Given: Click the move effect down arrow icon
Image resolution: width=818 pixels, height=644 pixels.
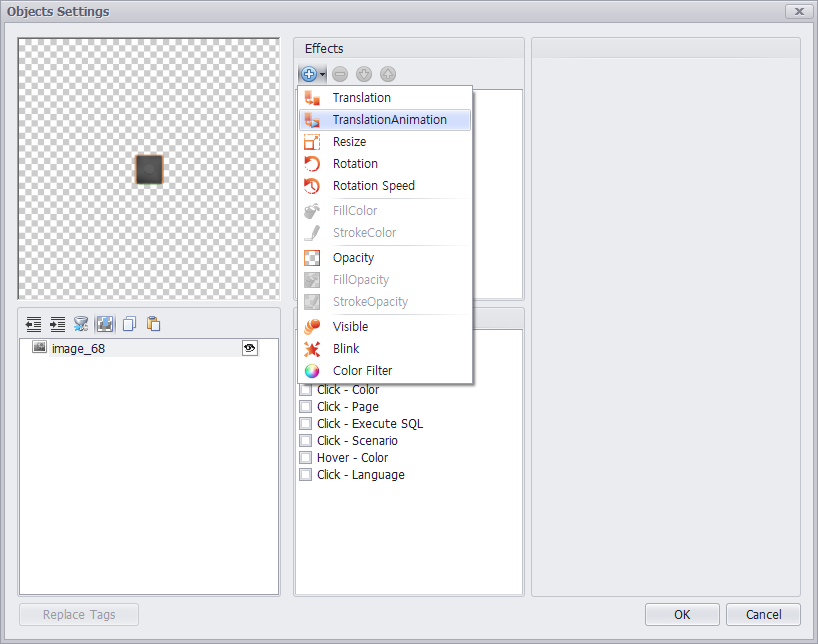Looking at the screenshot, I should [364, 74].
